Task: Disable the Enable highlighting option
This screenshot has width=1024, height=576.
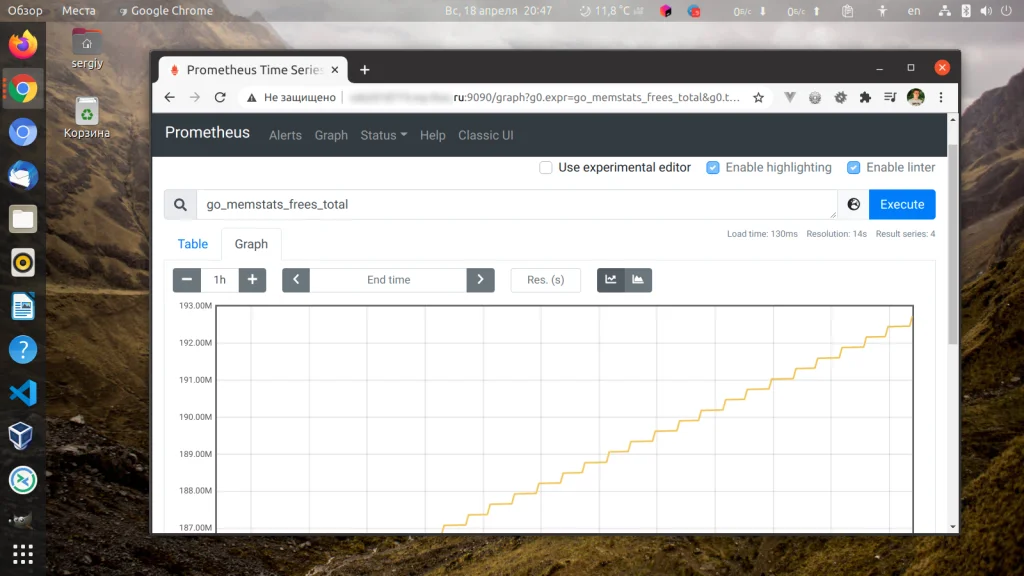Action: click(713, 168)
